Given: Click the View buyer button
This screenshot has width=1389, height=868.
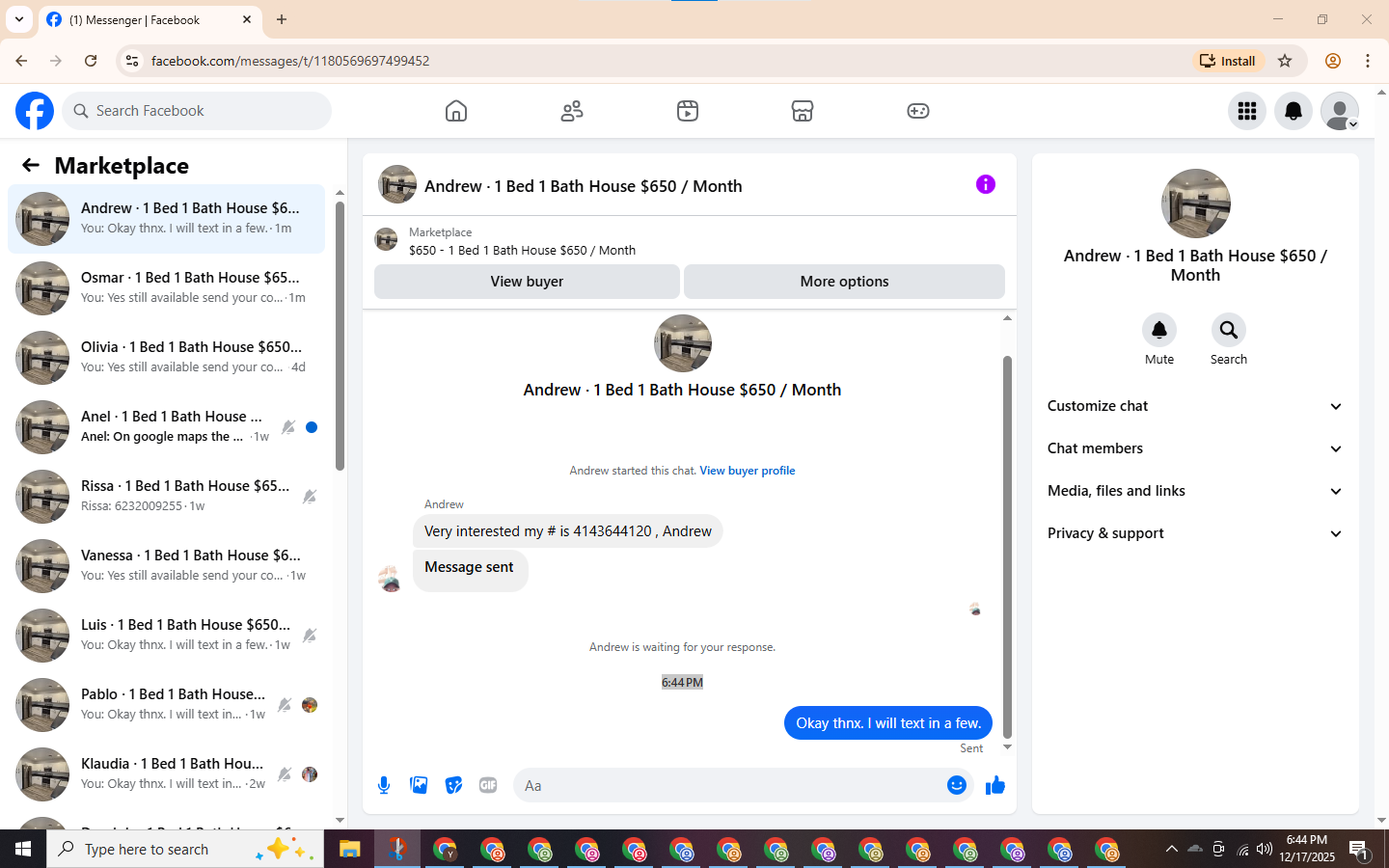Looking at the screenshot, I should (527, 282).
